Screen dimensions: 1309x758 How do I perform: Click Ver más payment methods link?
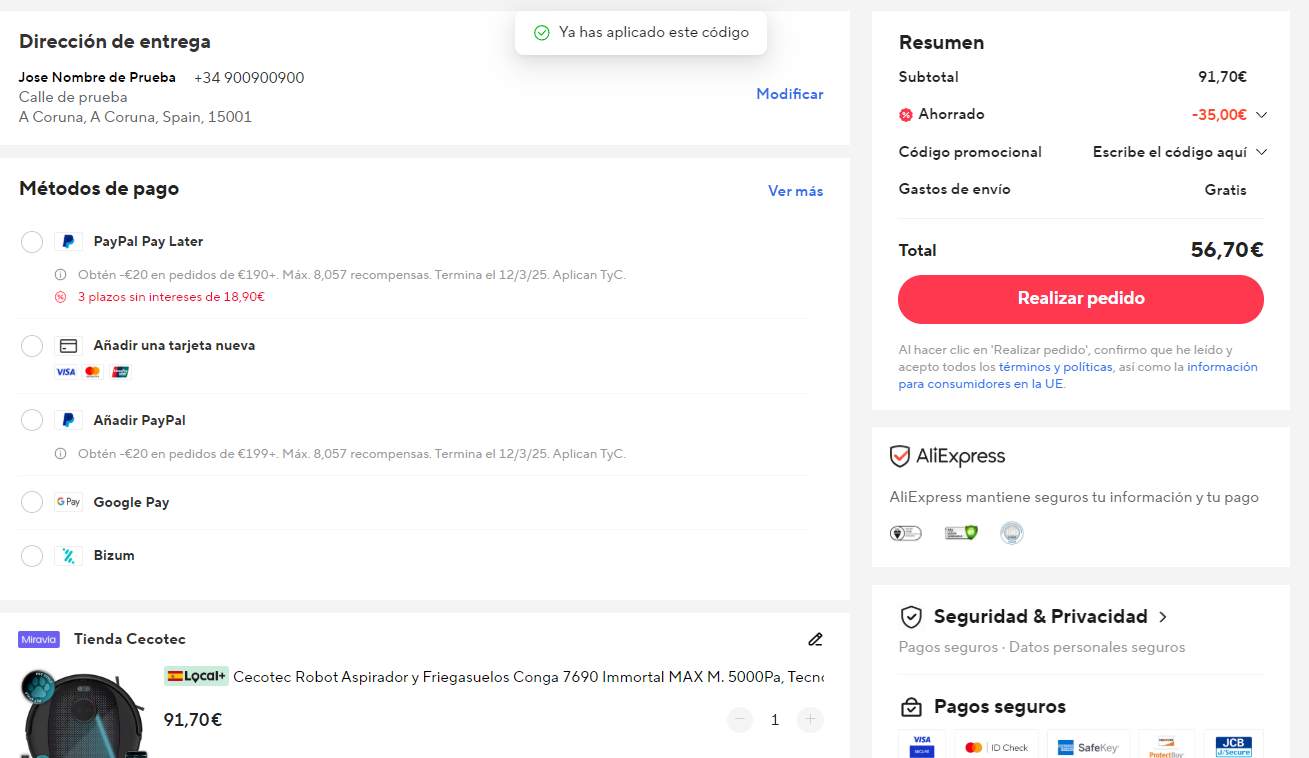796,191
